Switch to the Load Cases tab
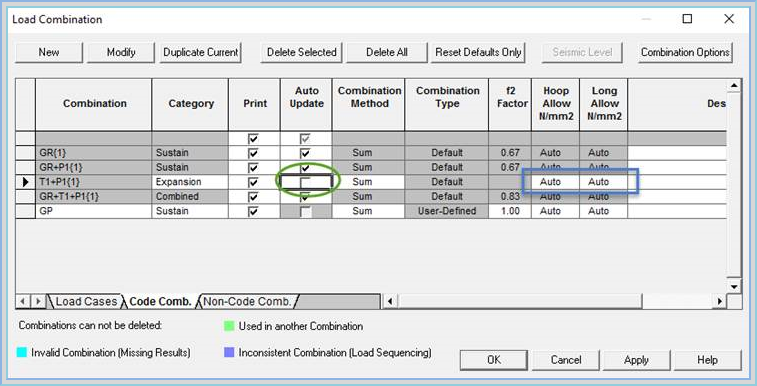Viewport: 757px width, 386px height. point(86,302)
